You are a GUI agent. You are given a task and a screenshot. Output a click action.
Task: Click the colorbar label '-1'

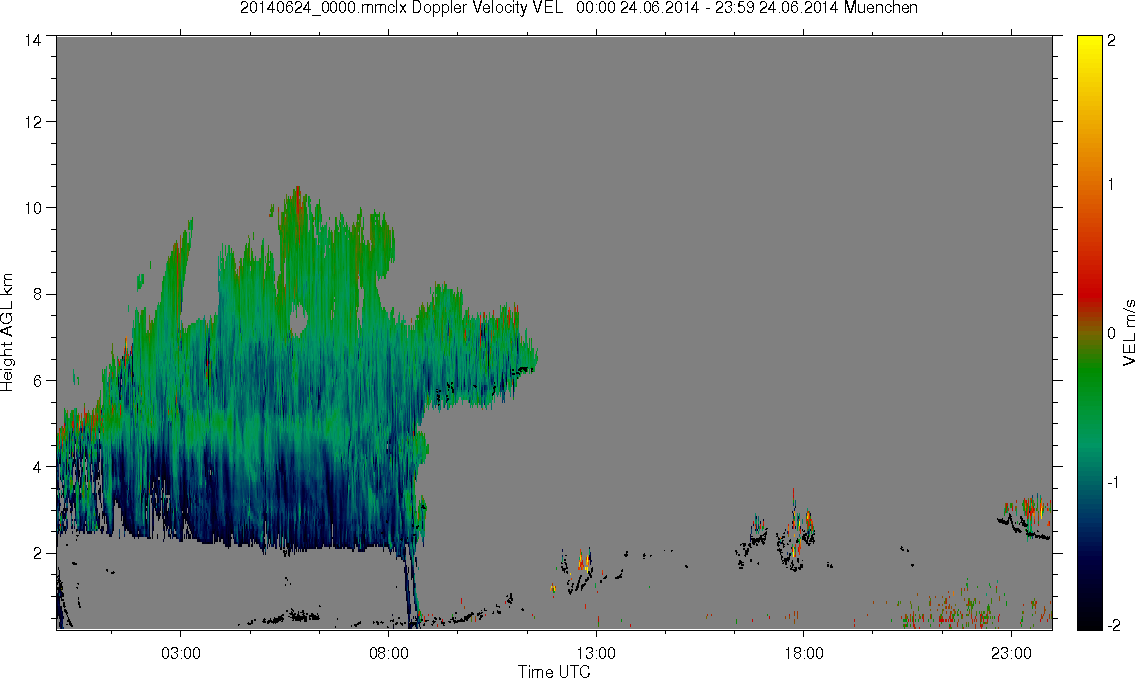1113,483
